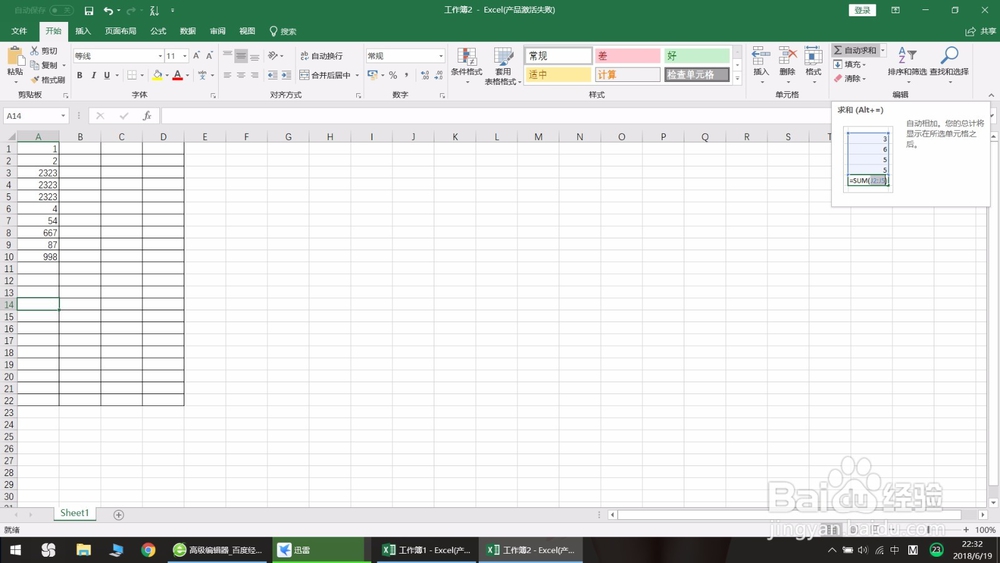Select the Sheet1 tab
Image resolution: width=1000 pixels, height=563 pixels.
(75, 513)
